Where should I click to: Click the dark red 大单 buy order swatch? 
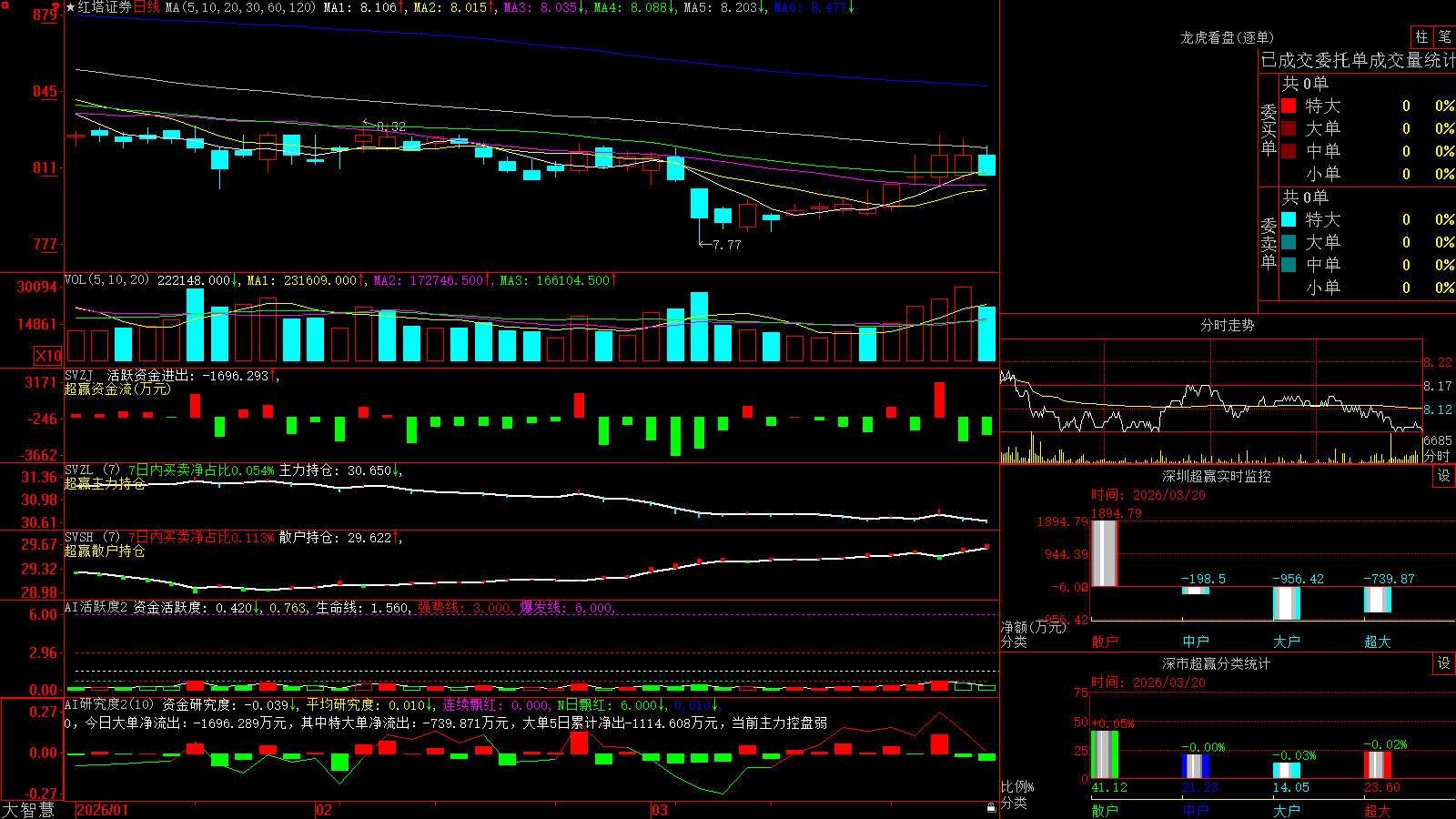pos(1289,128)
